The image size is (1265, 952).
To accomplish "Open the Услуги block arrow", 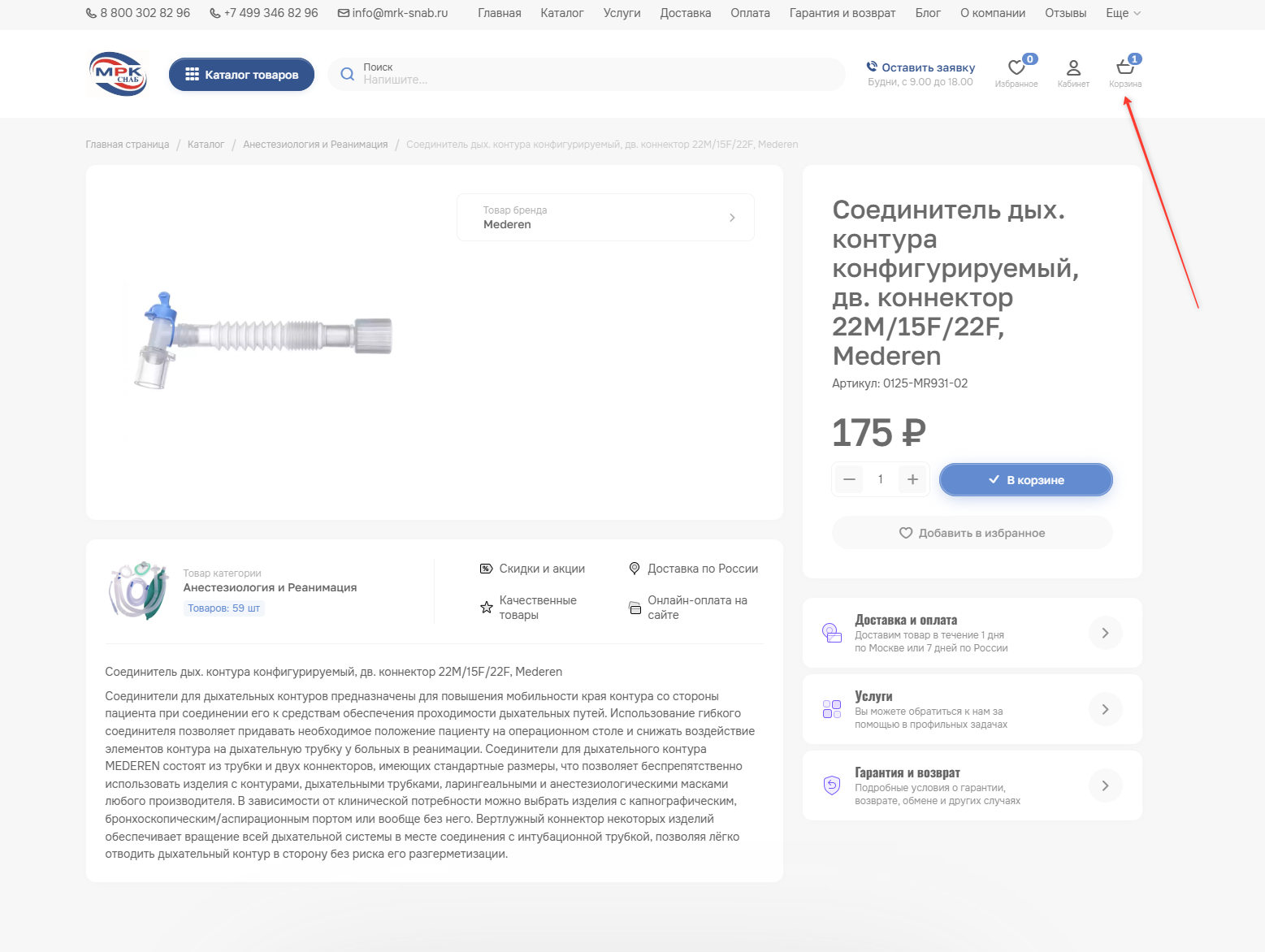I will [x=1105, y=709].
